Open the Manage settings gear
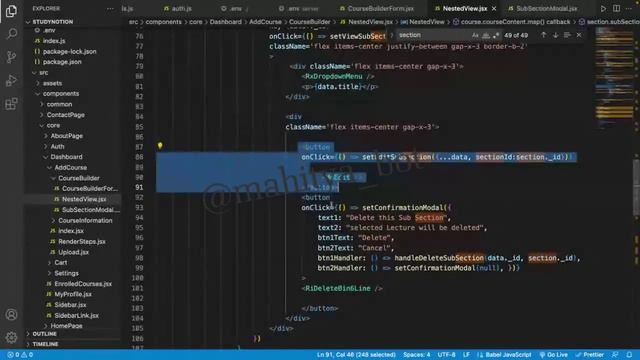This screenshot has height=360, width=640. 11,337
